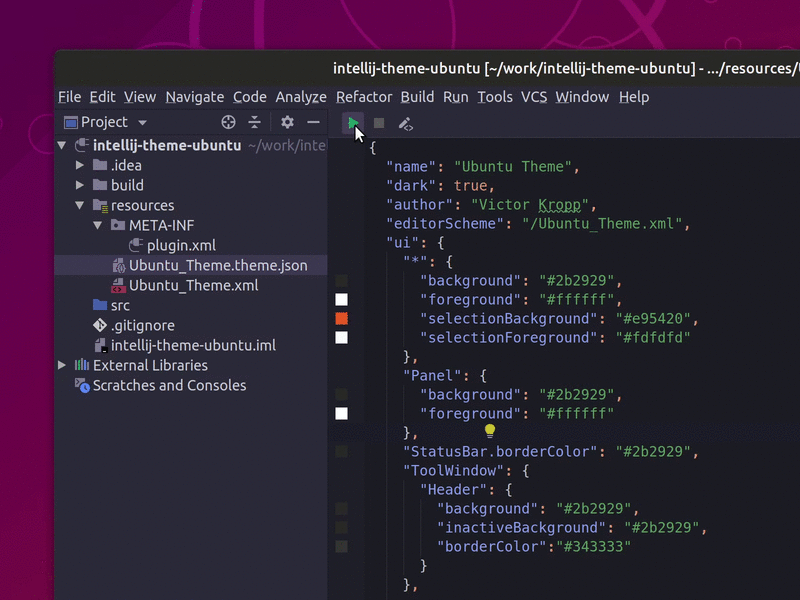Image resolution: width=800 pixels, height=600 pixels.
Task: Click the dark swatch beside StatusBar.borderColor
Action: pos(341,452)
